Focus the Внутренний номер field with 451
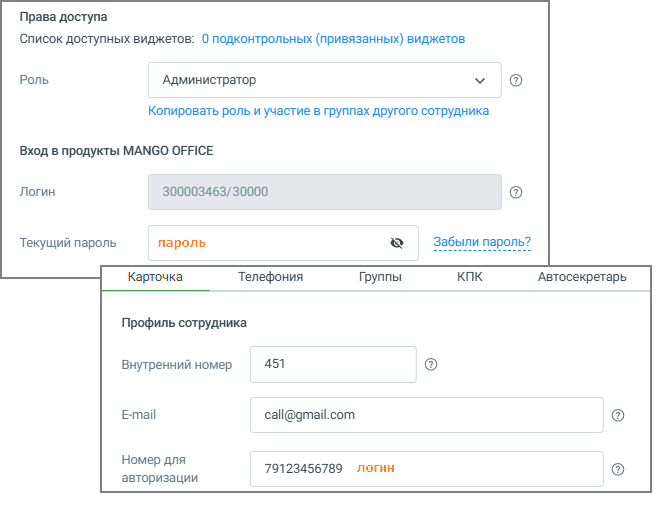Screen dimensions: 661x506 (333, 364)
